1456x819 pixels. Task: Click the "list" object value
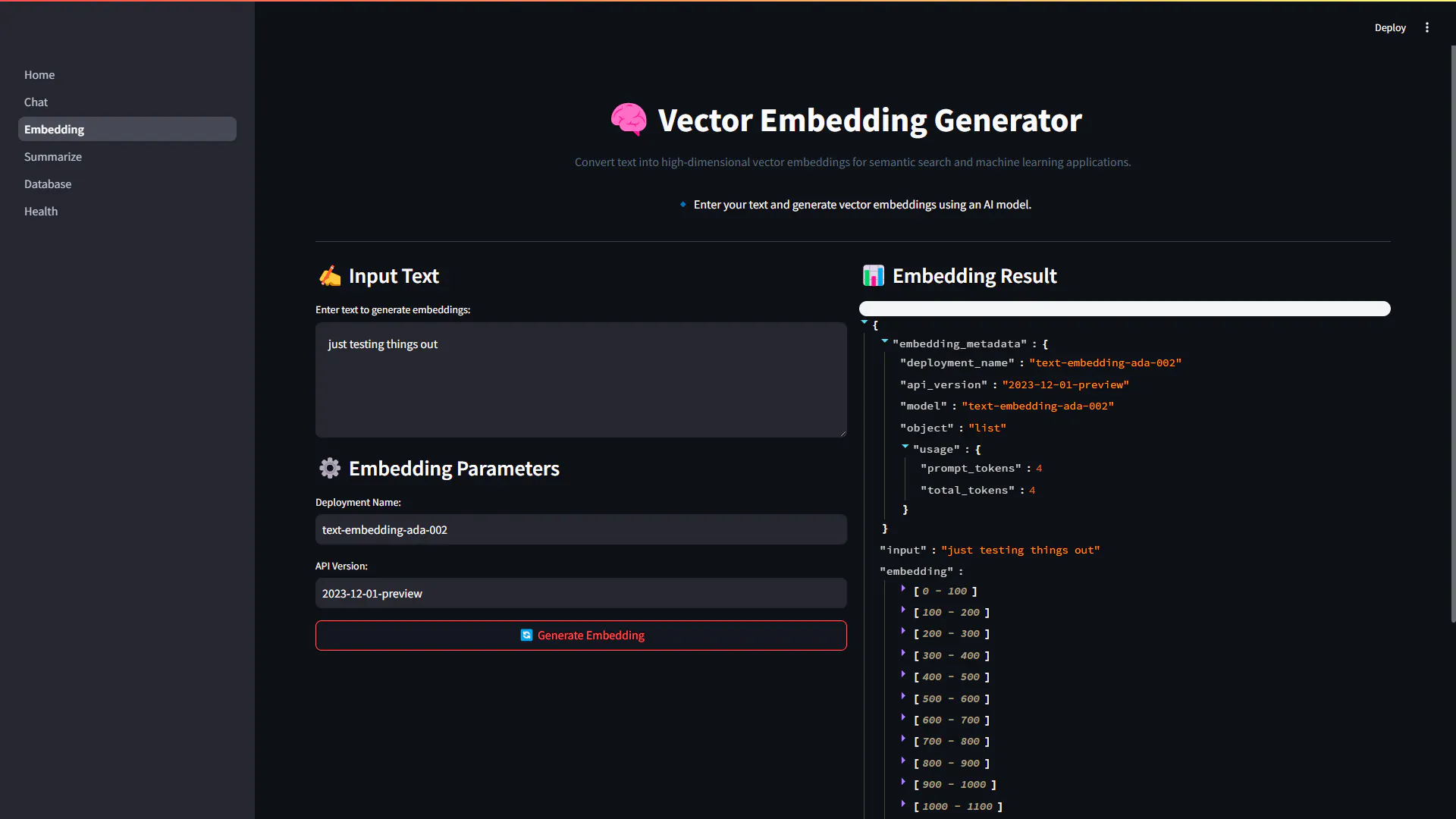987,428
